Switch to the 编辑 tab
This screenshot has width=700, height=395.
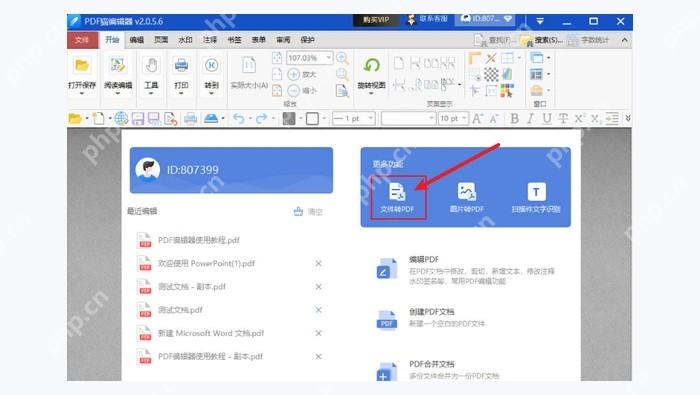tap(136, 40)
